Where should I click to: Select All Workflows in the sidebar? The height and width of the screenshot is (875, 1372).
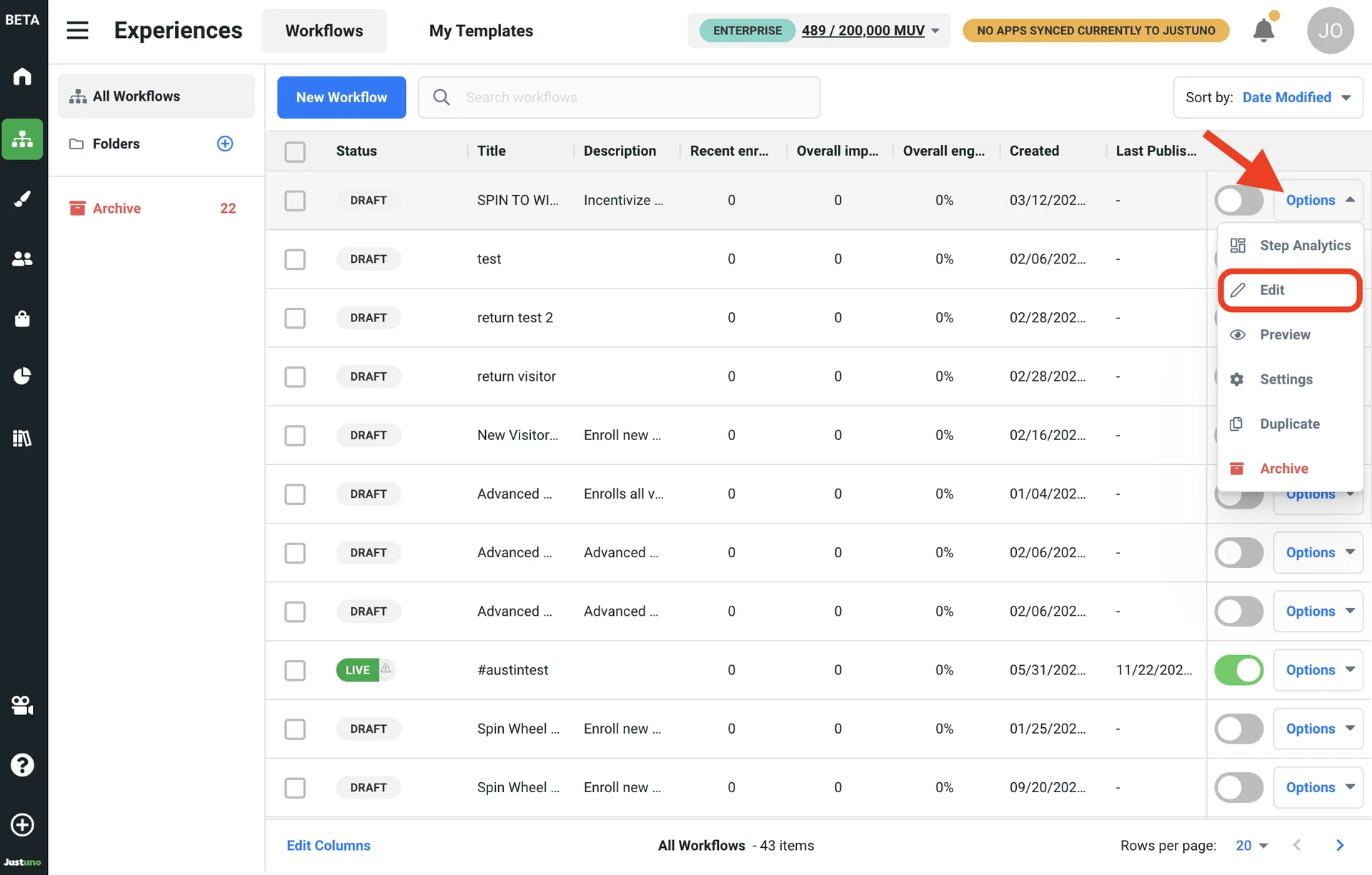click(156, 96)
